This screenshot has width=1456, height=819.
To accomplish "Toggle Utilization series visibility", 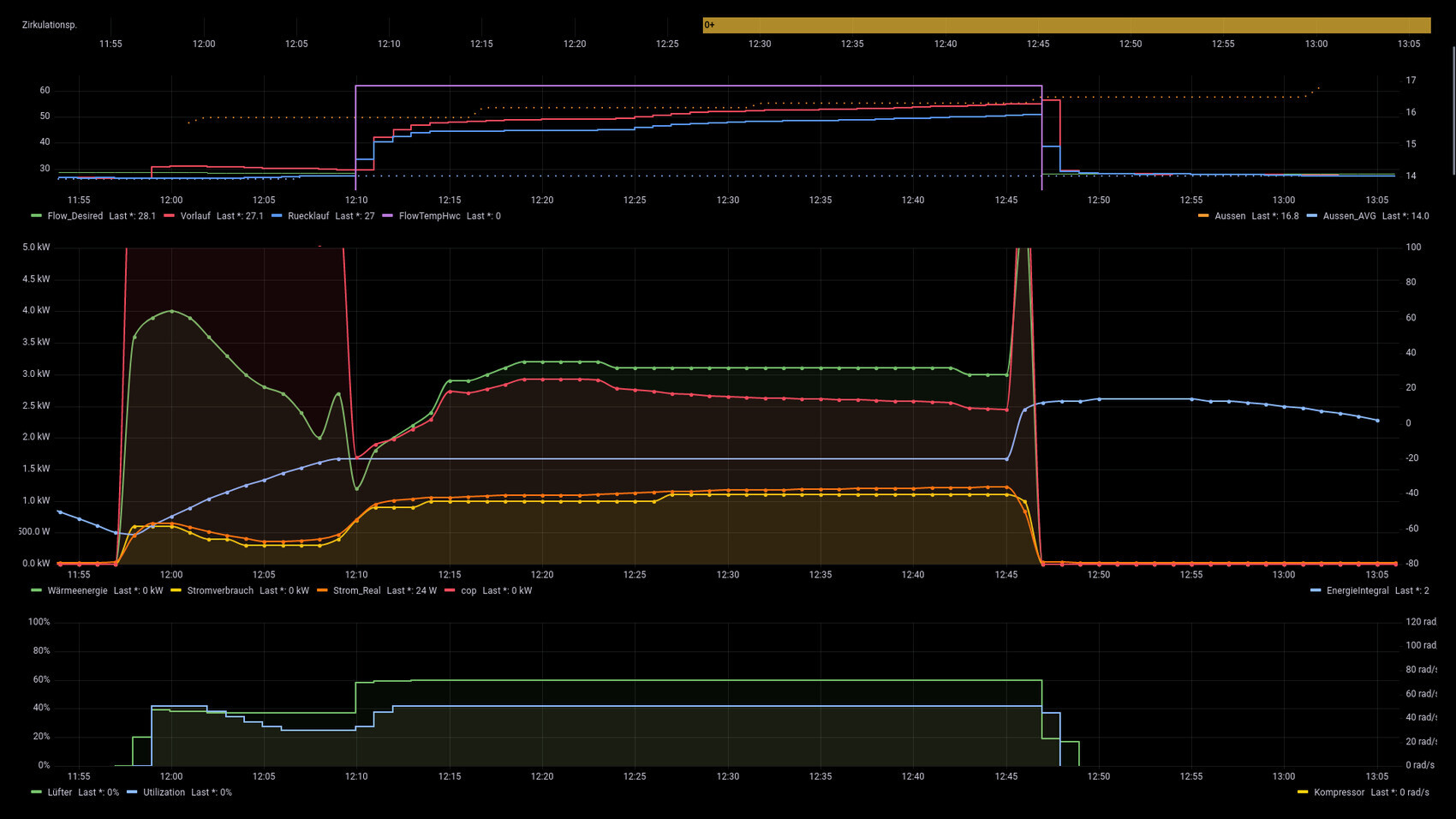I will coord(164,792).
